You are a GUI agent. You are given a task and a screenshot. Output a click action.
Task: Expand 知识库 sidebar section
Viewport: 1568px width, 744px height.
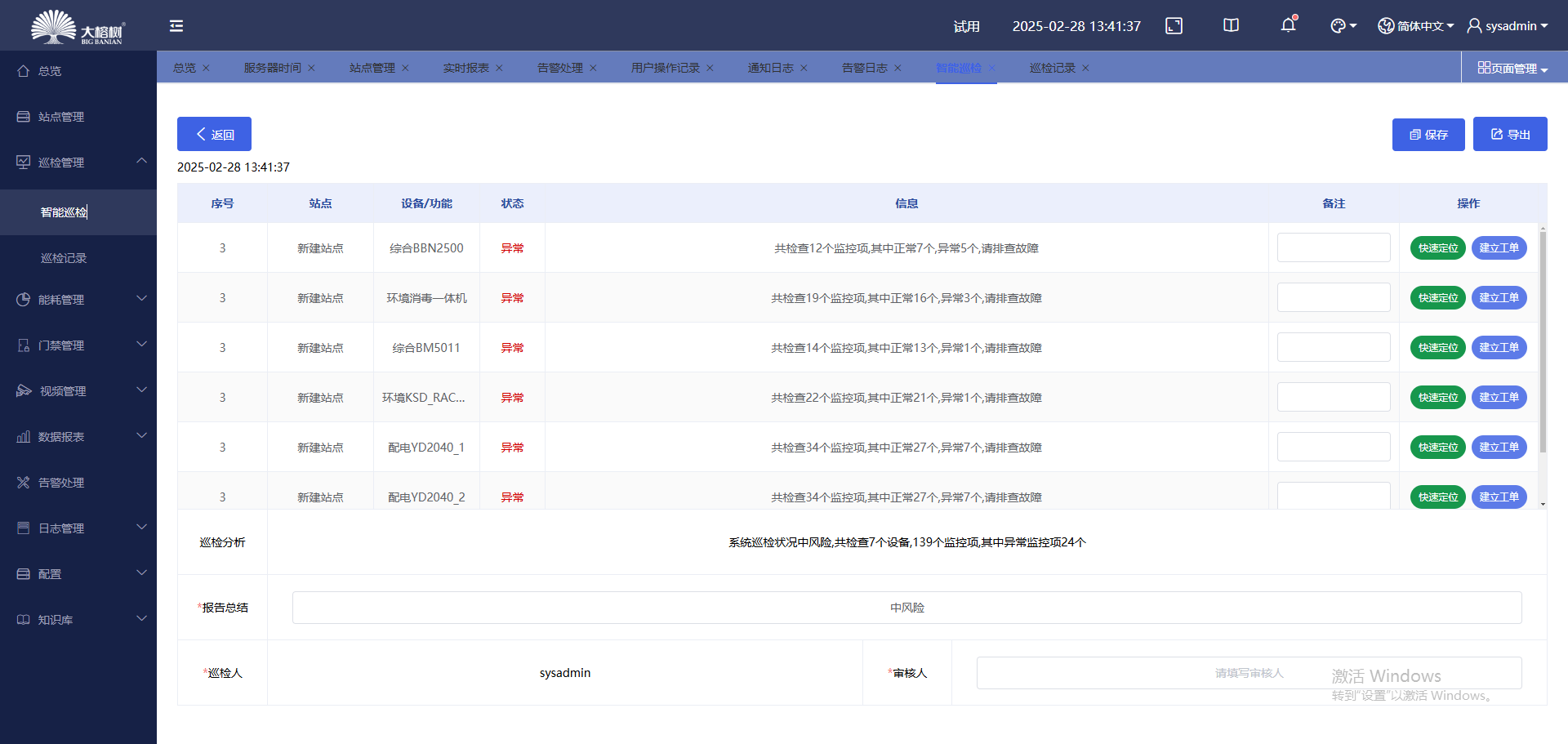click(78, 620)
